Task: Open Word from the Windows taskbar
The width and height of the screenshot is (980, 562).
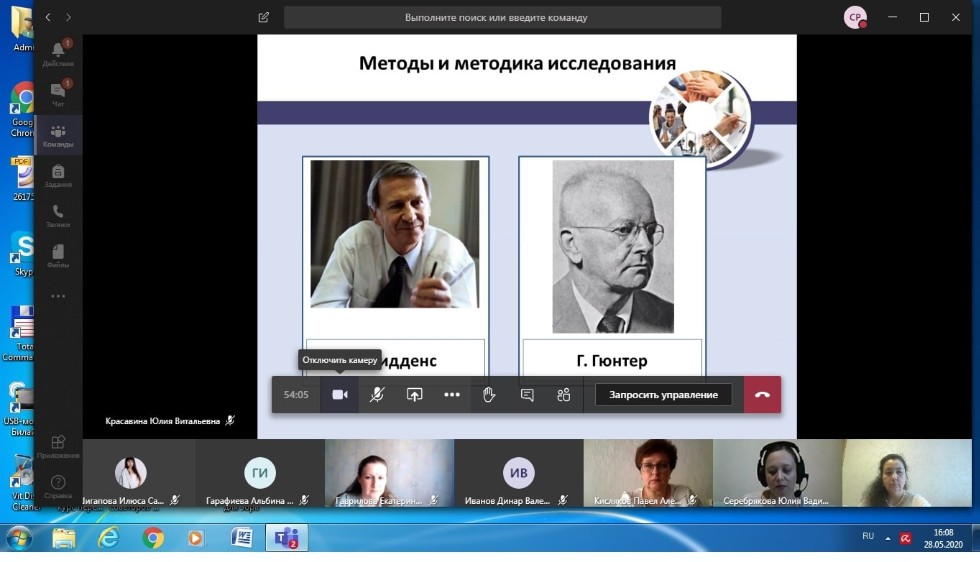Action: (x=241, y=538)
